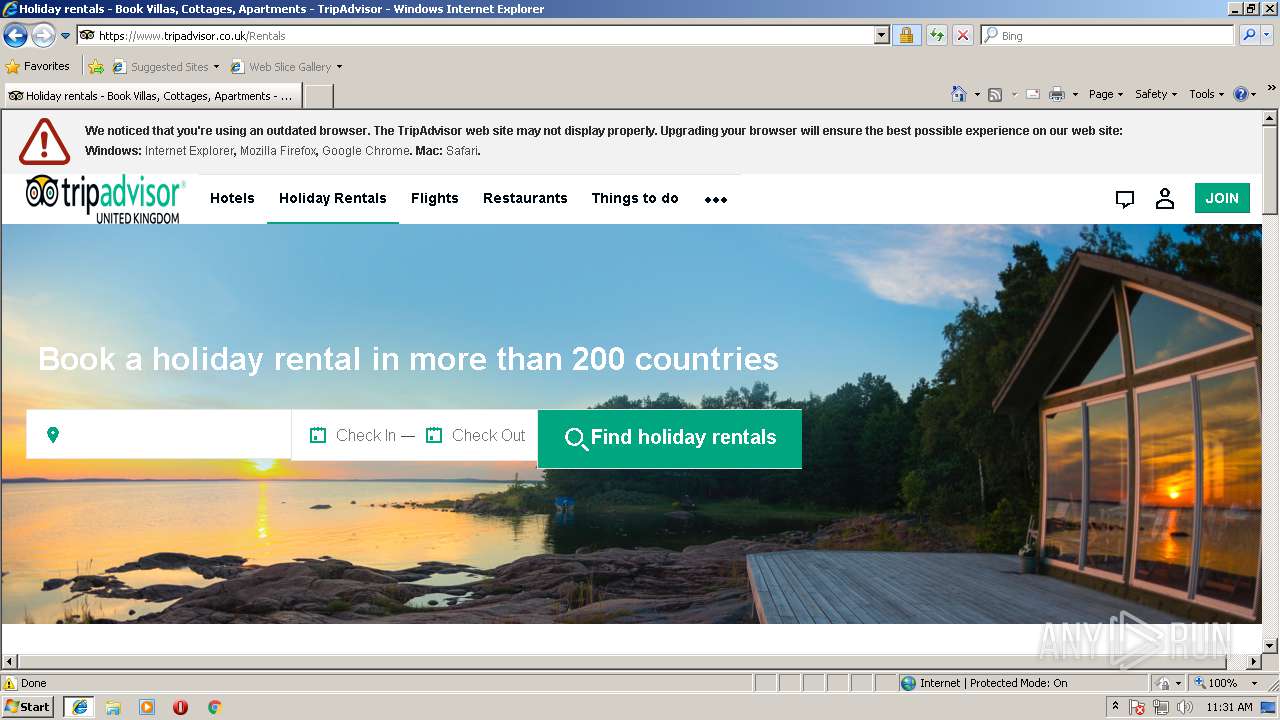Click the Find holiday rentals button
The image size is (1280, 720).
[x=670, y=438]
